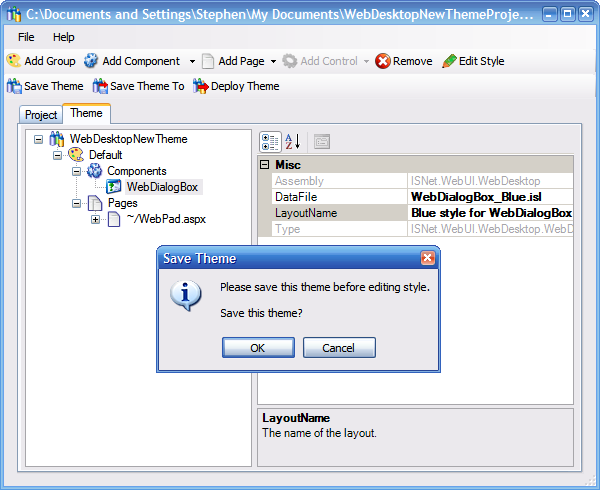Image resolution: width=600 pixels, height=490 pixels.
Task: Click the Save Theme To toolbar icon
Action: tap(100, 86)
